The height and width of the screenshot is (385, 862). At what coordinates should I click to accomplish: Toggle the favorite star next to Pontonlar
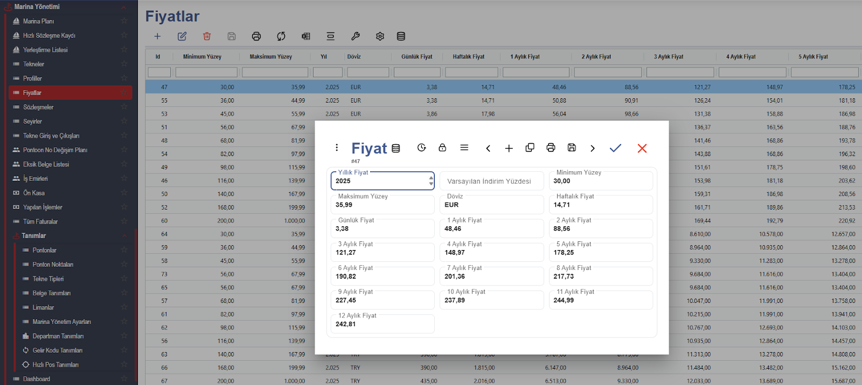tap(124, 250)
